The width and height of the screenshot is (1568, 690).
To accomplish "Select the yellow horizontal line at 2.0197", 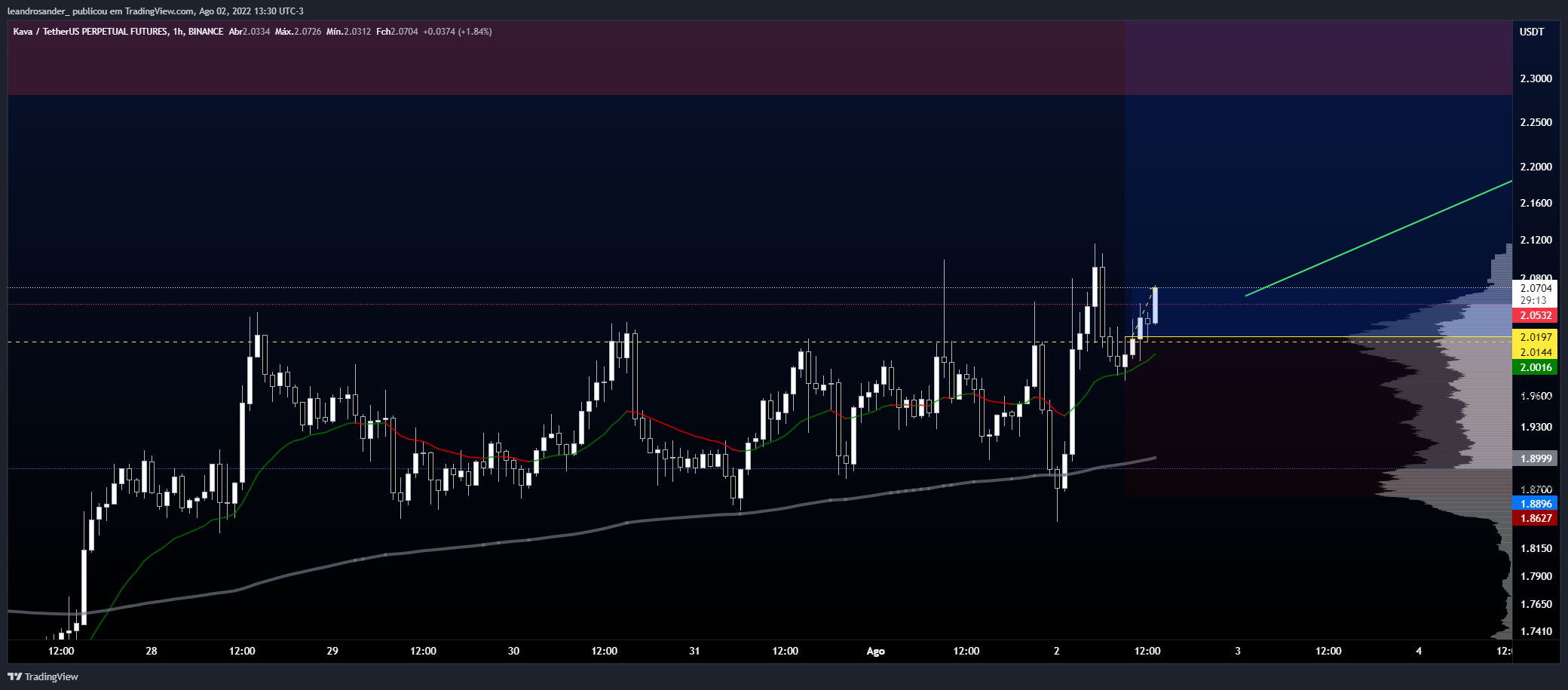I will click(x=1319, y=337).
